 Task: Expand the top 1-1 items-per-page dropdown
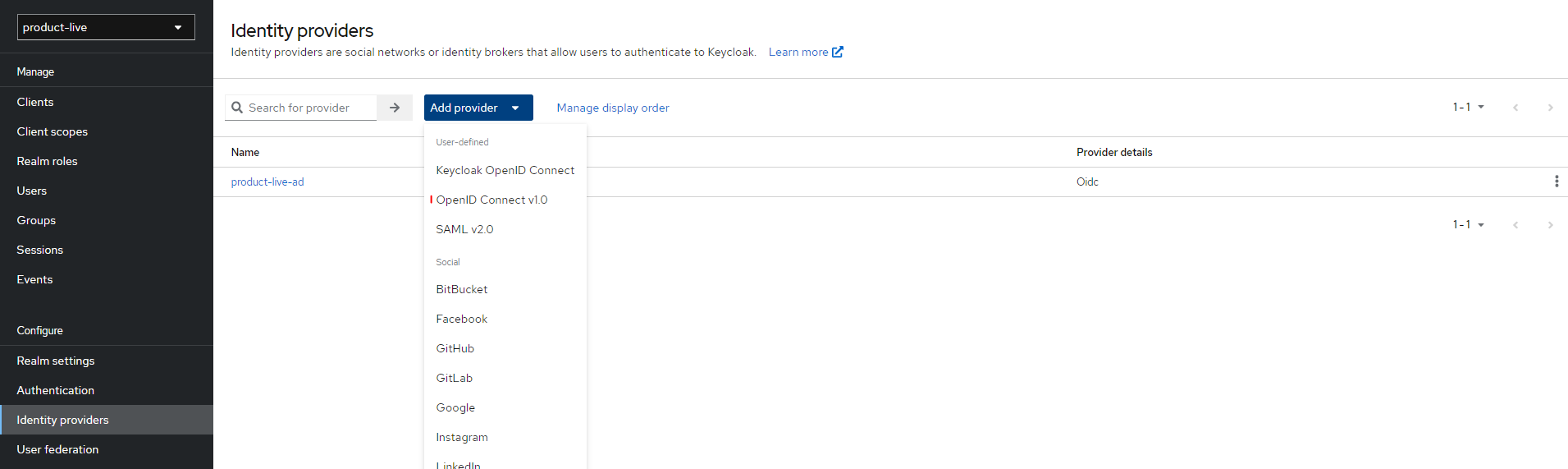pyautogui.click(x=1468, y=108)
